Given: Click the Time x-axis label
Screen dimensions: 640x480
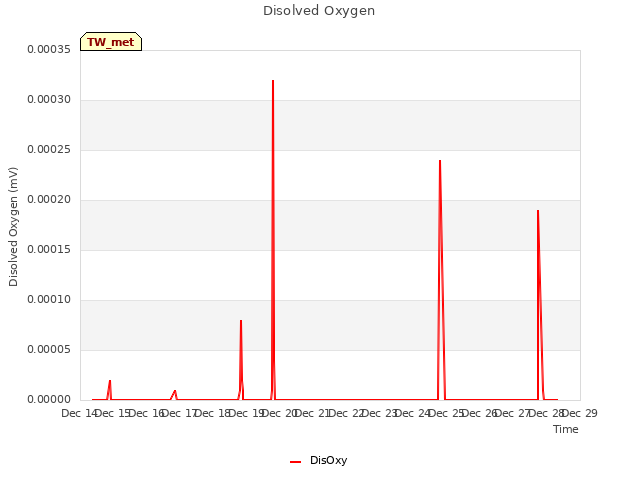Looking at the screenshot, I should click(x=565, y=429).
